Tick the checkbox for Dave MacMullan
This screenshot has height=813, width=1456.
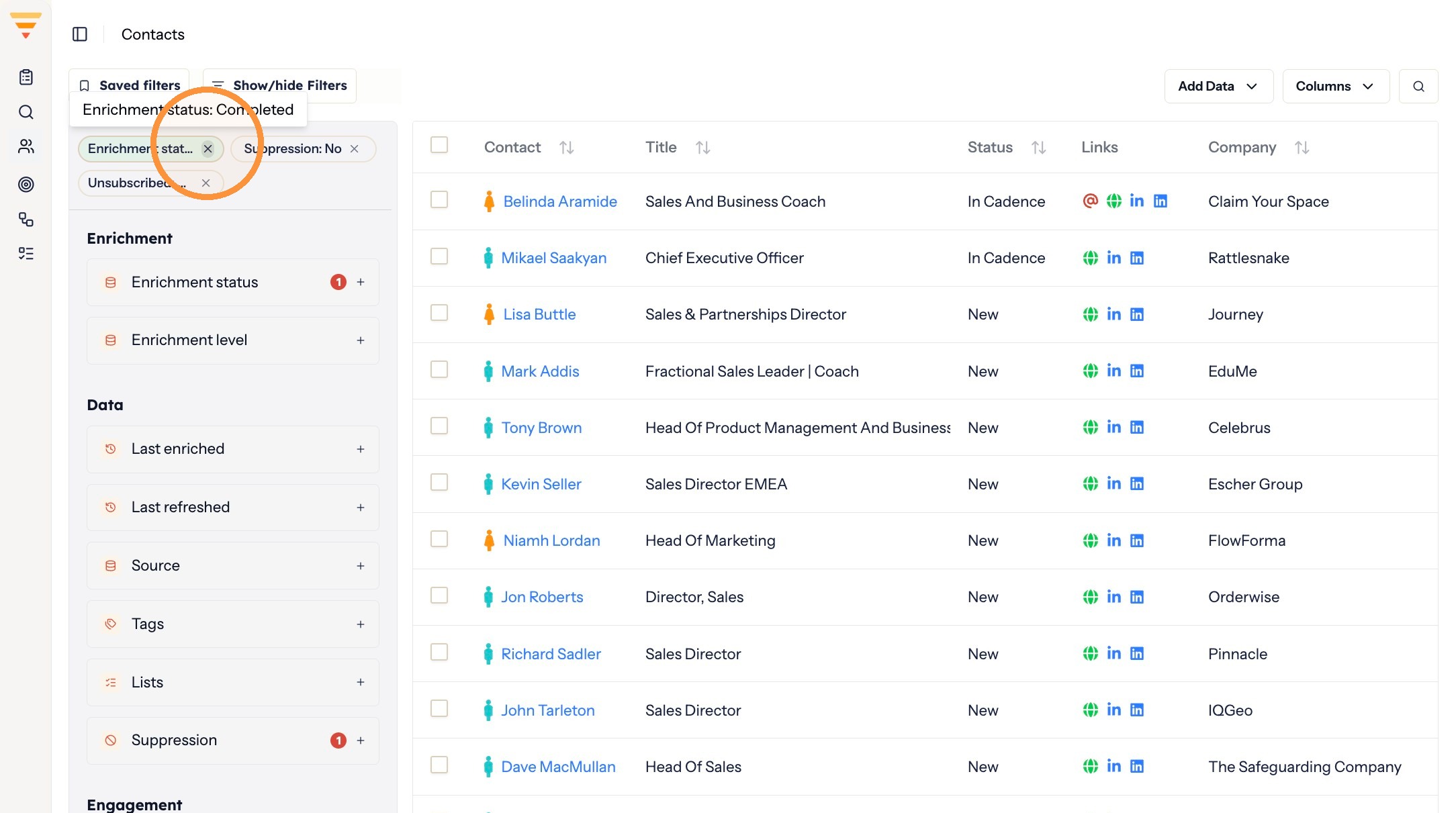point(439,765)
